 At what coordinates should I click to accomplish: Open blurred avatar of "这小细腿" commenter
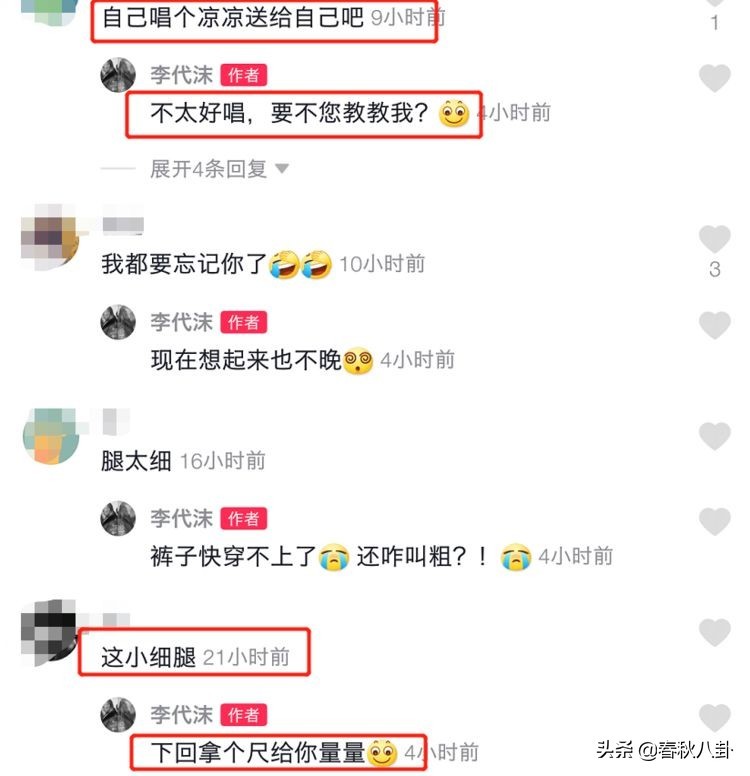tap(49, 632)
